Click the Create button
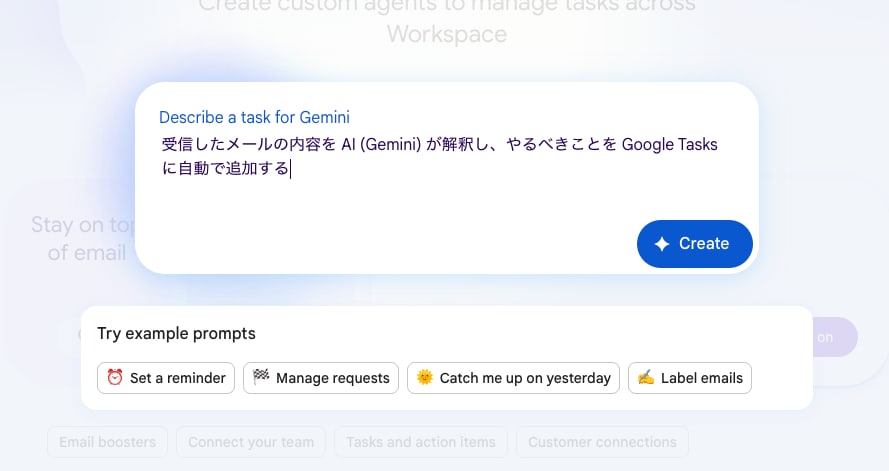889x471 pixels. (695, 244)
